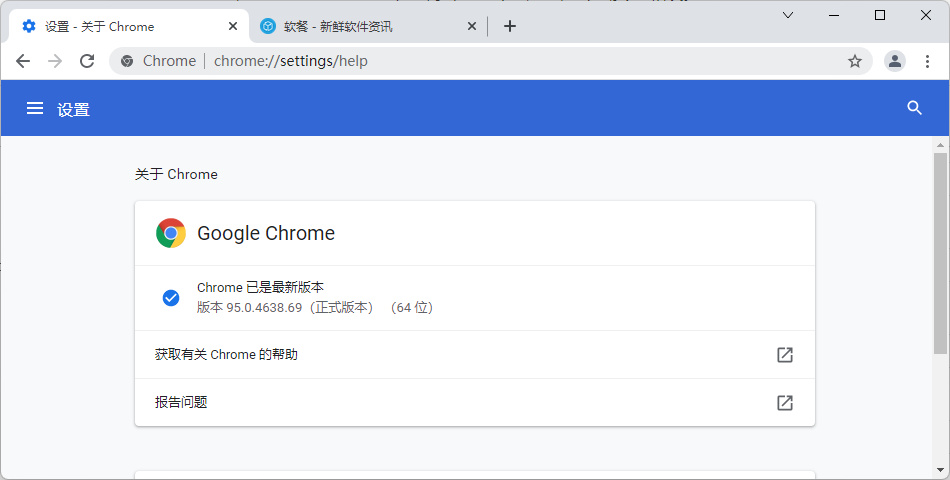Go back to the previous page
This screenshot has height=480, width=950.
click(x=23, y=61)
